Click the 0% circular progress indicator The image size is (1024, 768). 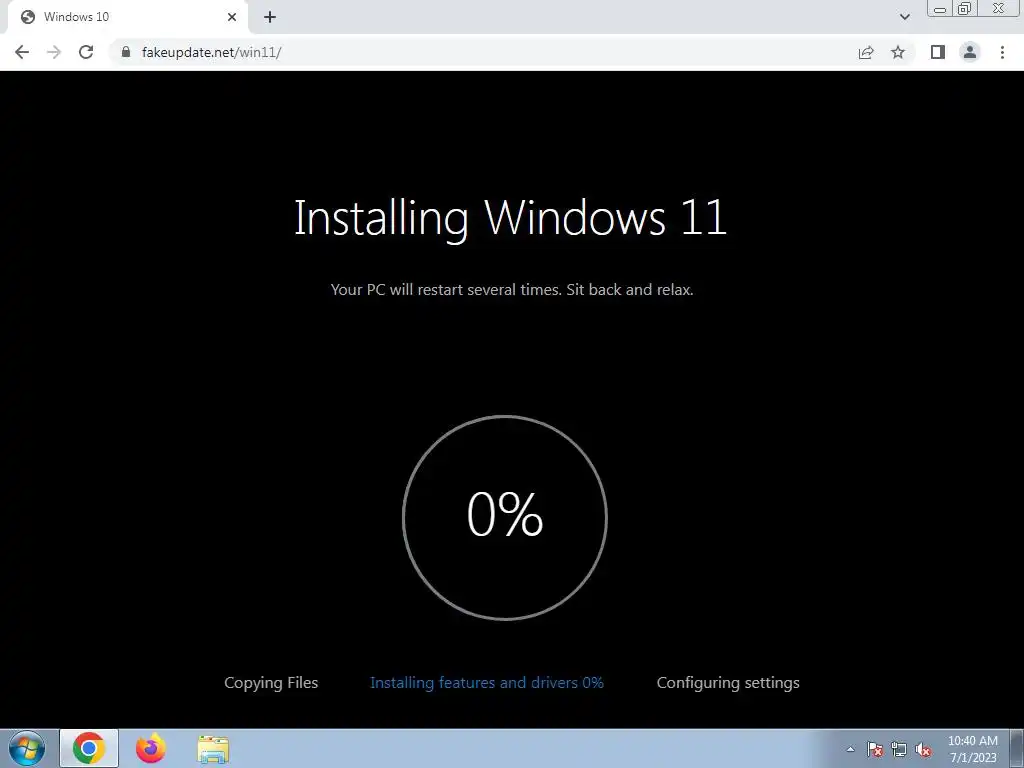pos(505,517)
